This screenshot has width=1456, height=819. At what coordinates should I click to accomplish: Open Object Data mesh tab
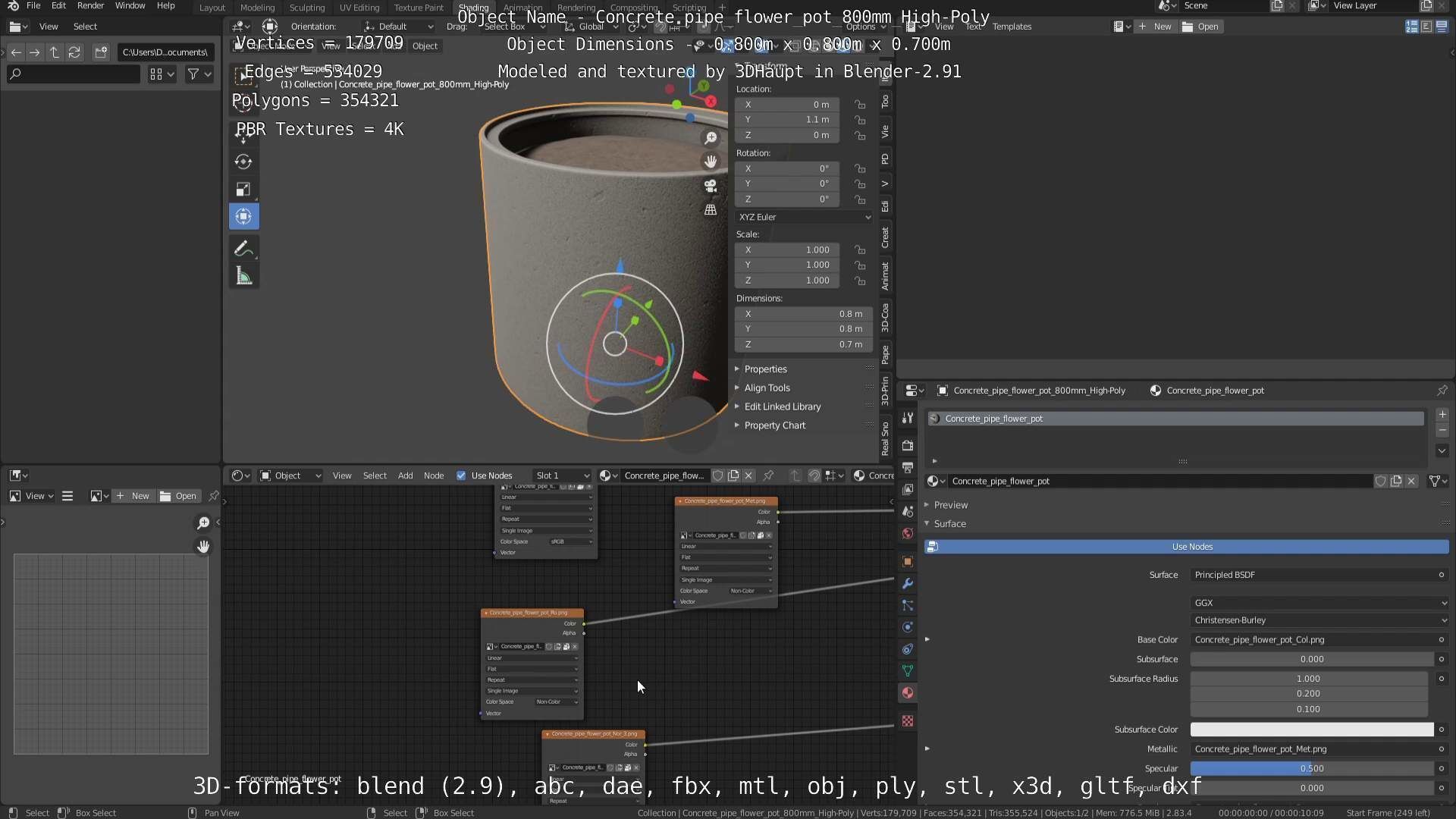coord(908,671)
